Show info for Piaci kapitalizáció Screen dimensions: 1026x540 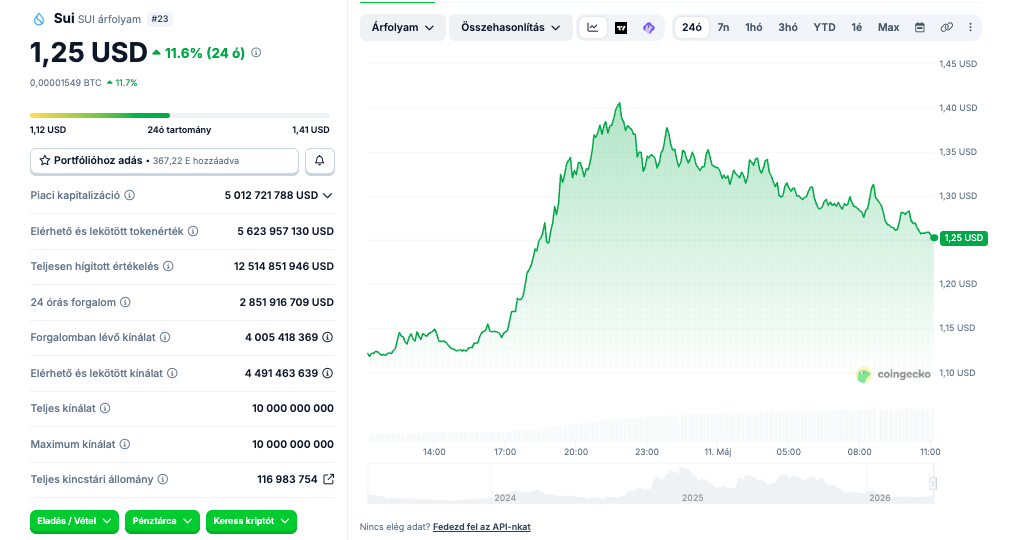coord(130,195)
